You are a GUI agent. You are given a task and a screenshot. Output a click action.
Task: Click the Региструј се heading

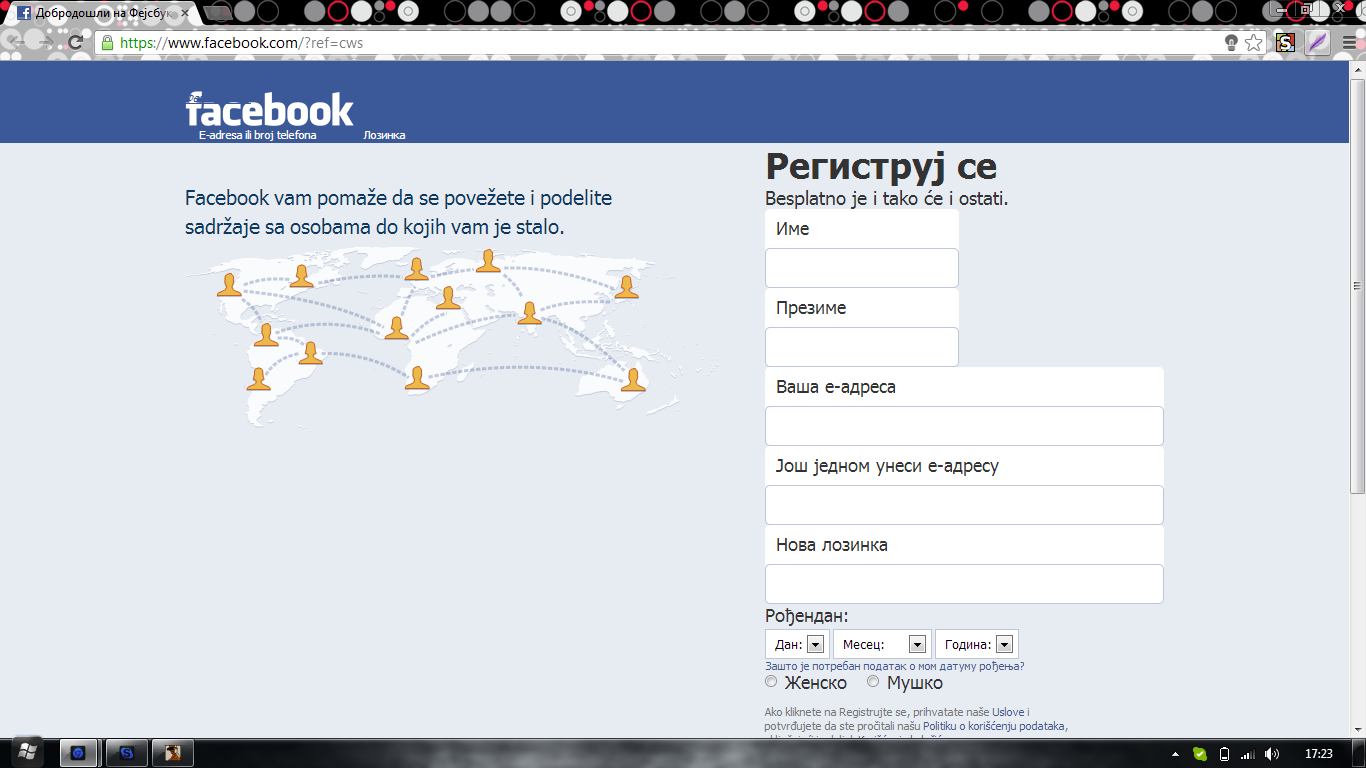coord(881,166)
